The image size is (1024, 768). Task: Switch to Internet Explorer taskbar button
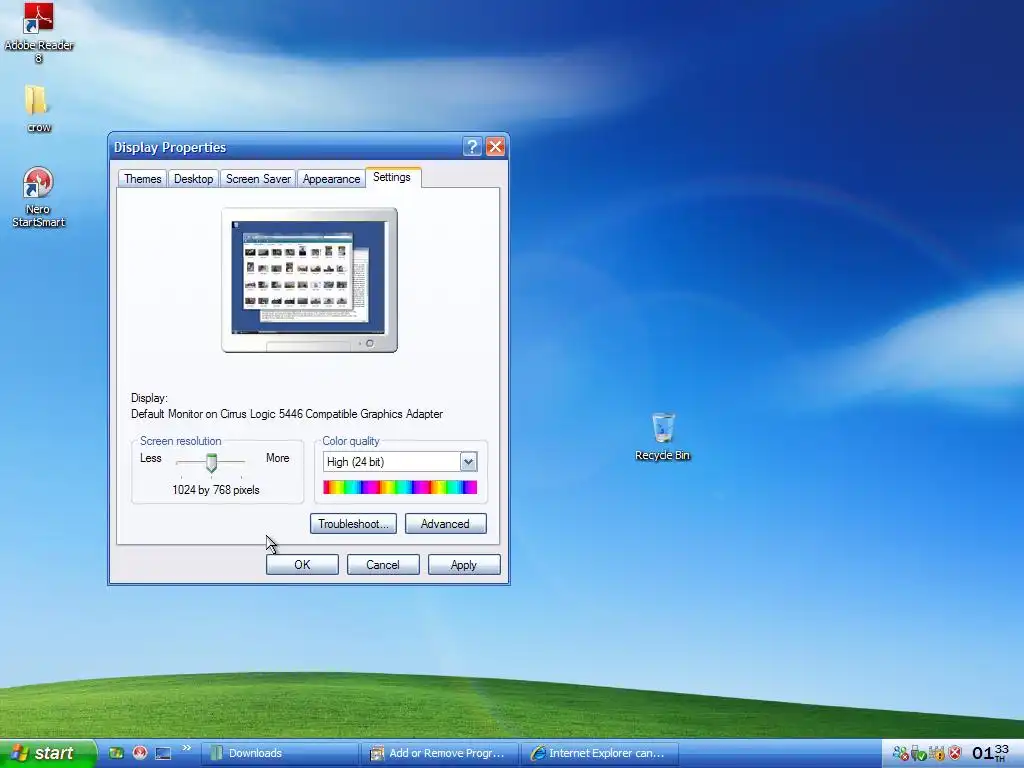(600, 753)
